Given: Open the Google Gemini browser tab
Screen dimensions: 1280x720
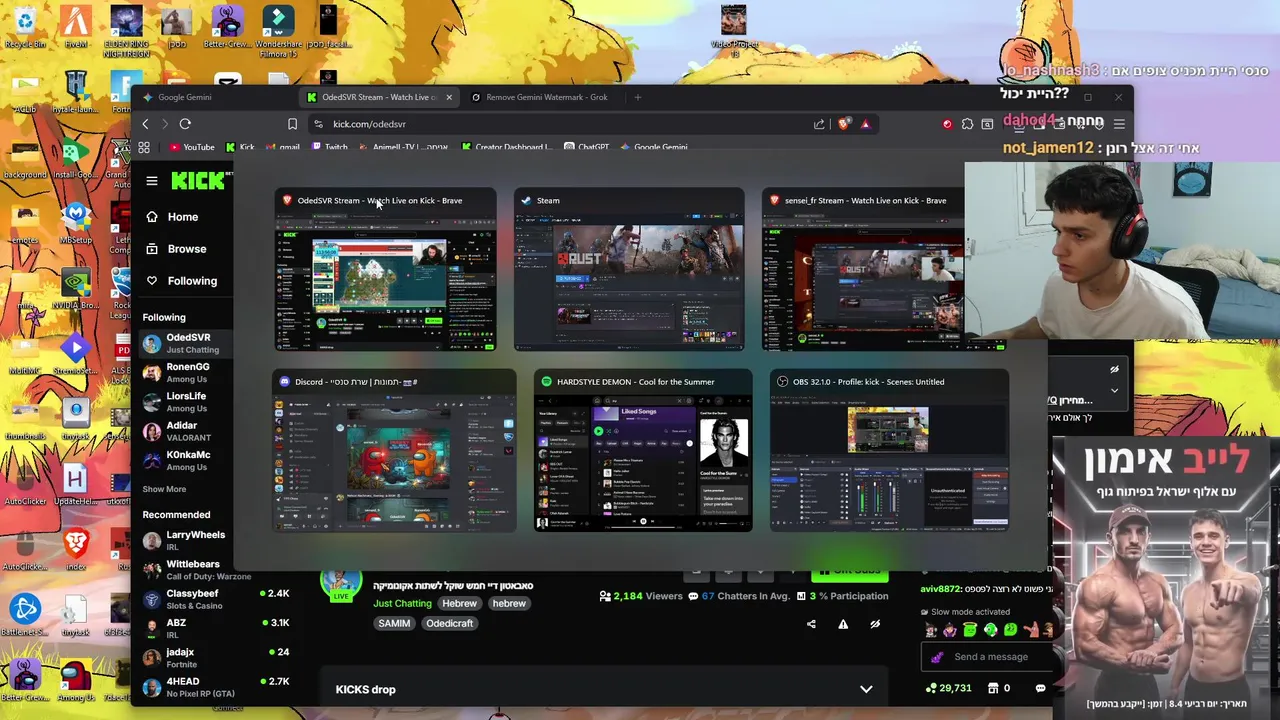Looking at the screenshot, I should [185, 97].
